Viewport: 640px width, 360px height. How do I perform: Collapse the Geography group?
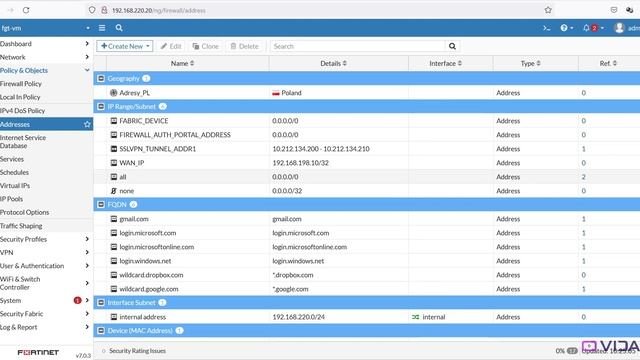click(x=101, y=78)
